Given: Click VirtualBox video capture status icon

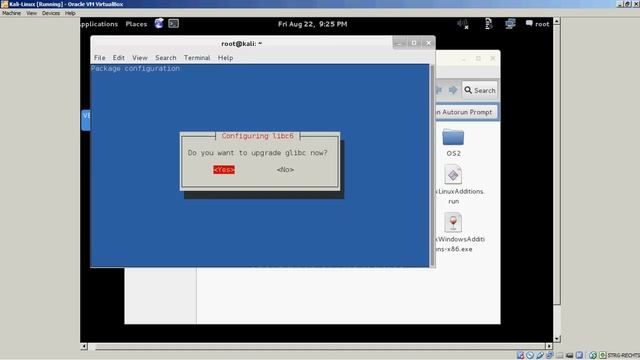Looking at the screenshot, I should 569,355.
